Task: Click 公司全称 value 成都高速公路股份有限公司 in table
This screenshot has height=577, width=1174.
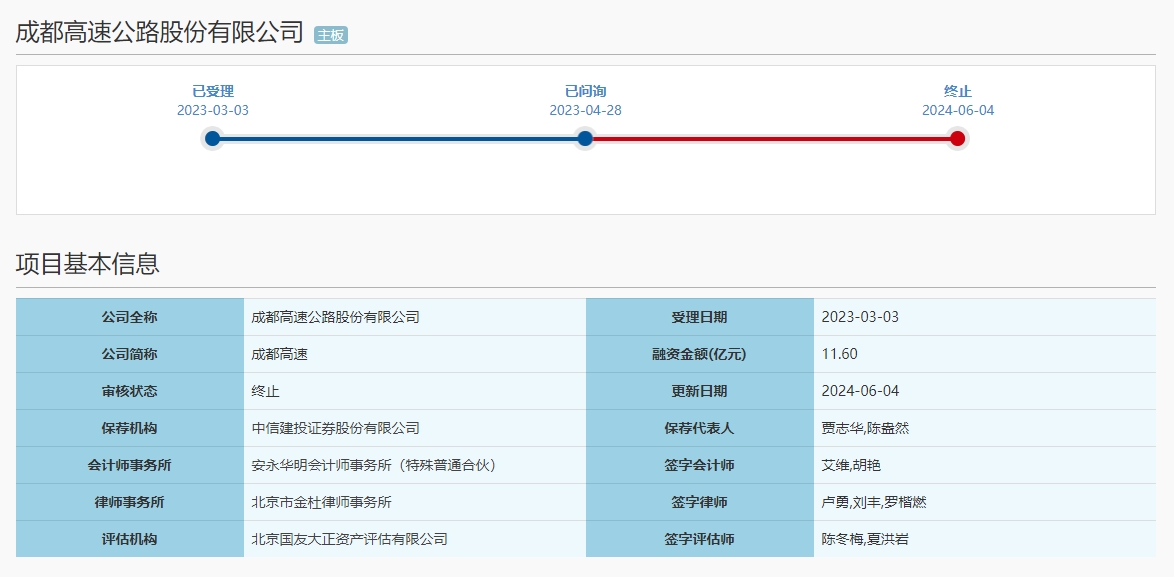Action: (335, 317)
